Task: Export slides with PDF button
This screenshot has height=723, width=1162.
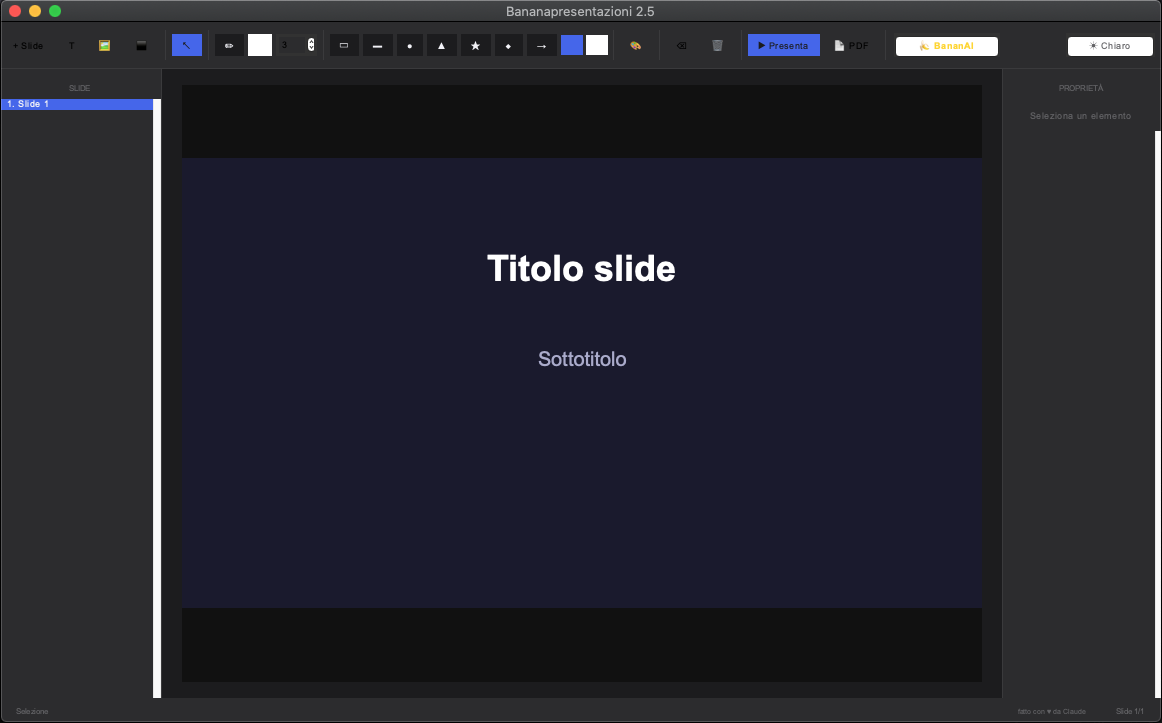Action: pos(851,45)
